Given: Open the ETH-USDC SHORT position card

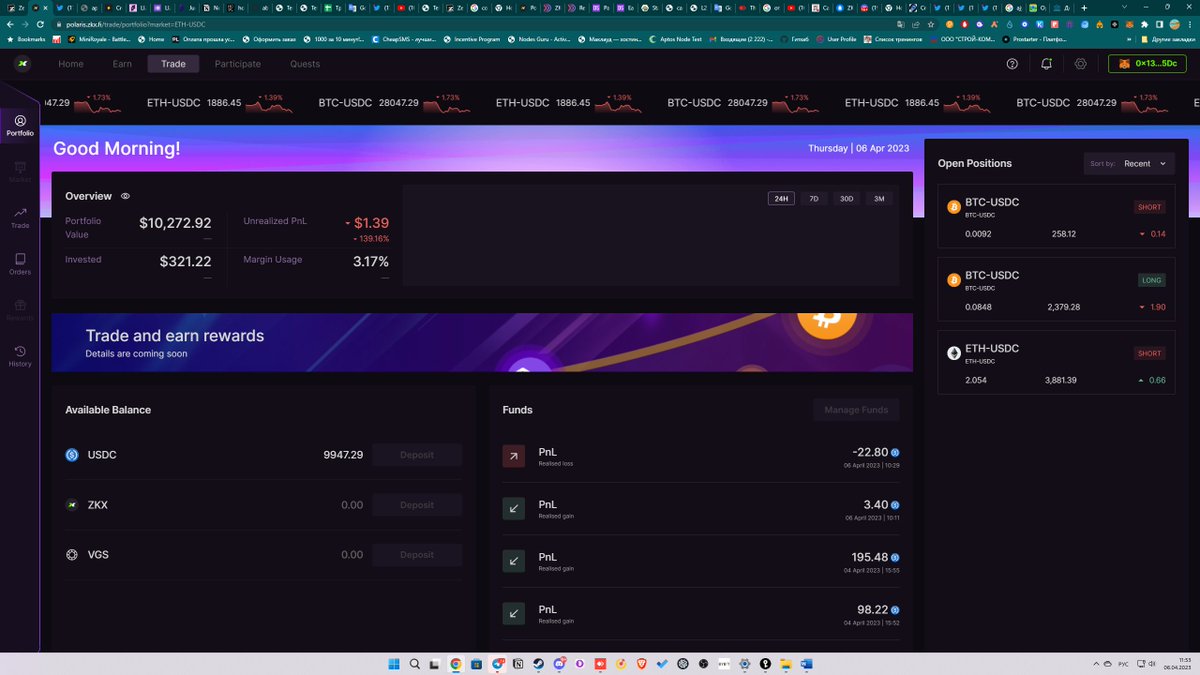Looking at the screenshot, I should coord(1056,362).
